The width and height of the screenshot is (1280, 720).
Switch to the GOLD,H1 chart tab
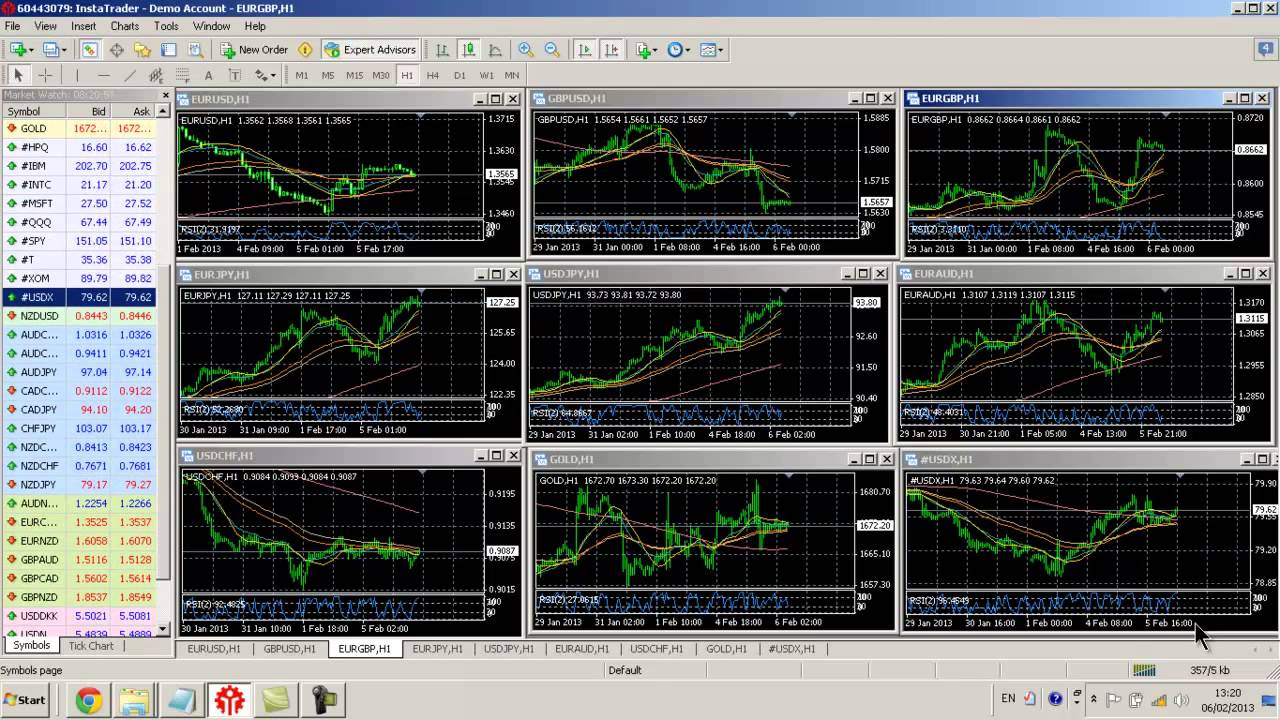tap(726, 649)
